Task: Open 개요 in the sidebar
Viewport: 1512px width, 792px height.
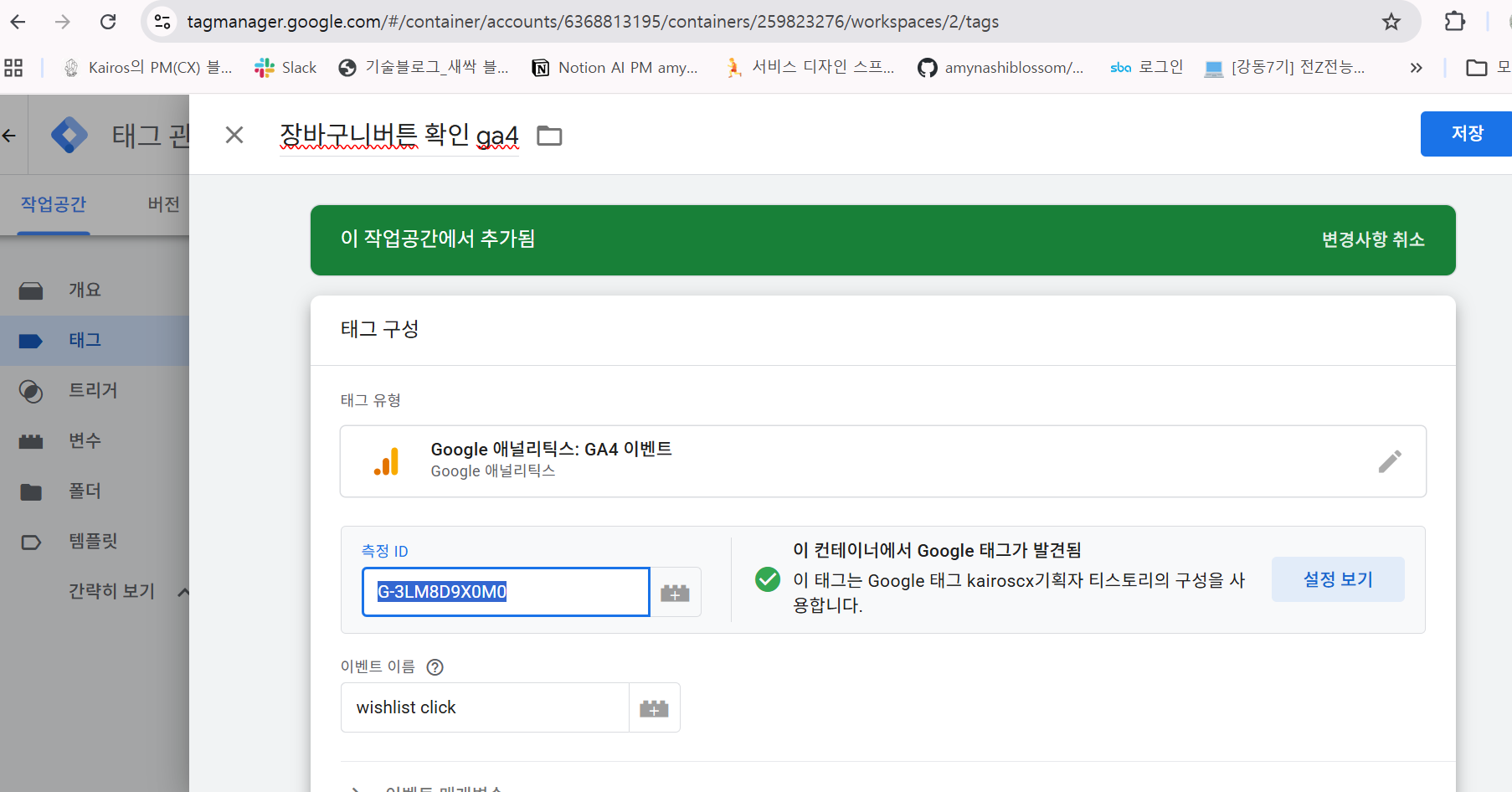Action: tap(95, 290)
